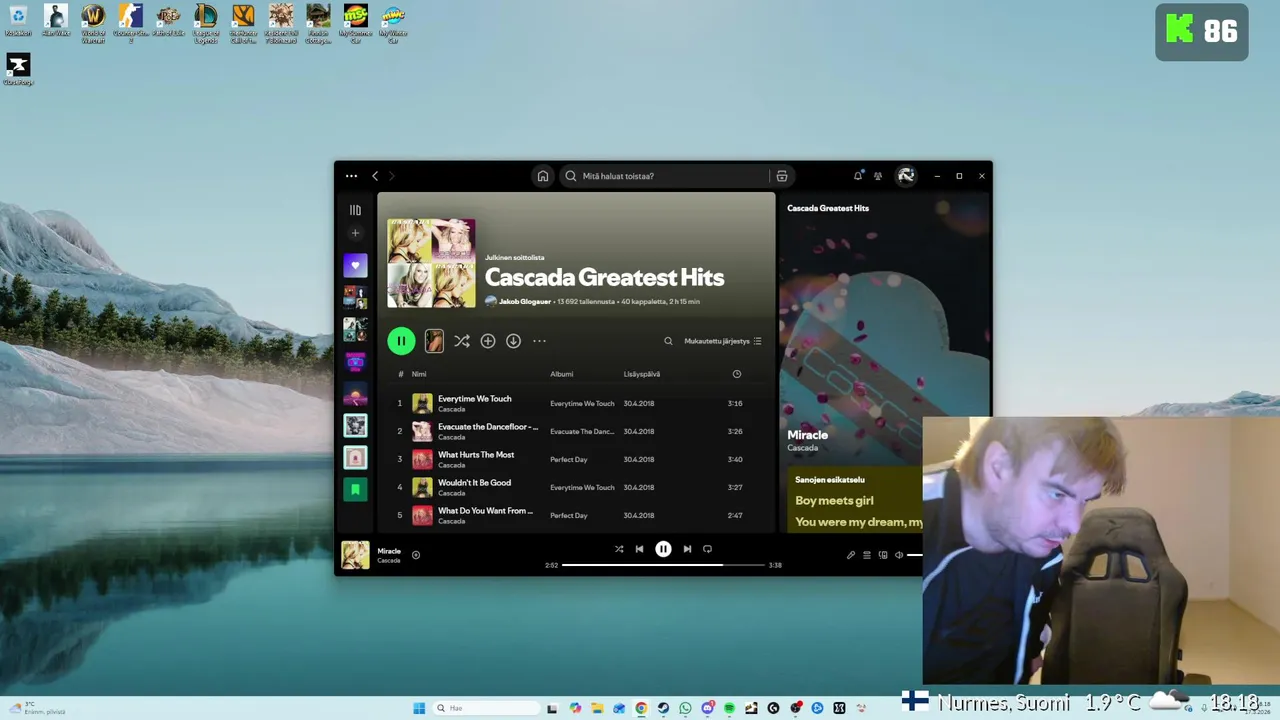Click the 'Albumi' column header

[561, 374]
